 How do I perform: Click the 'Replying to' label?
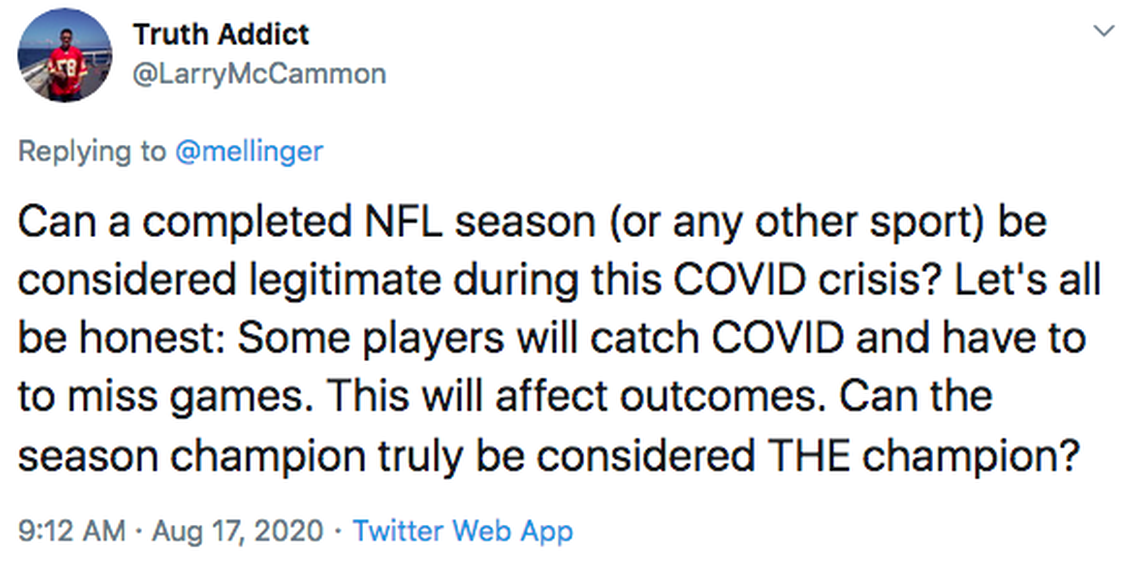click(x=93, y=151)
